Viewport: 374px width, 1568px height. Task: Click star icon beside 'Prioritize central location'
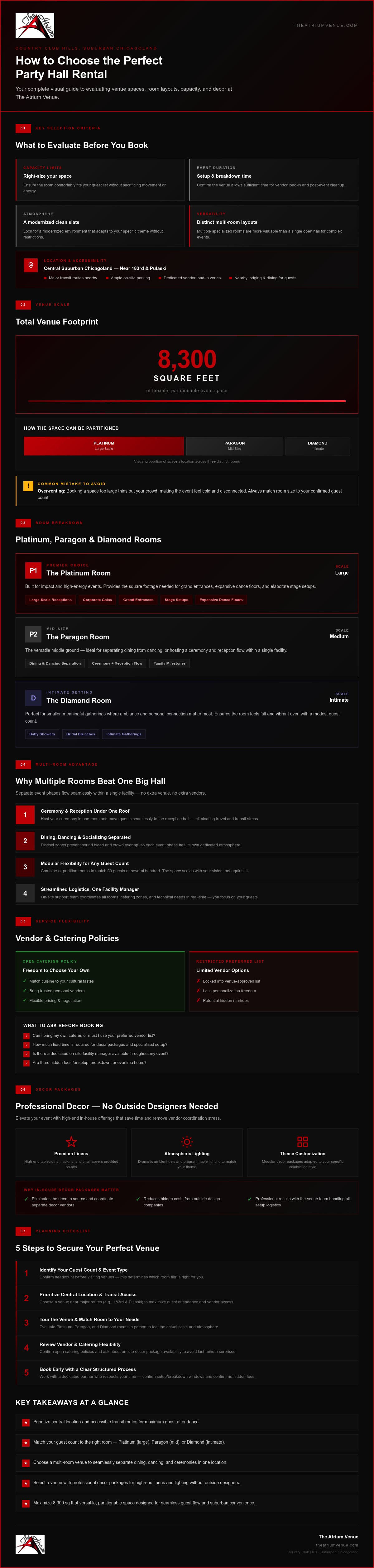[26, 1423]
